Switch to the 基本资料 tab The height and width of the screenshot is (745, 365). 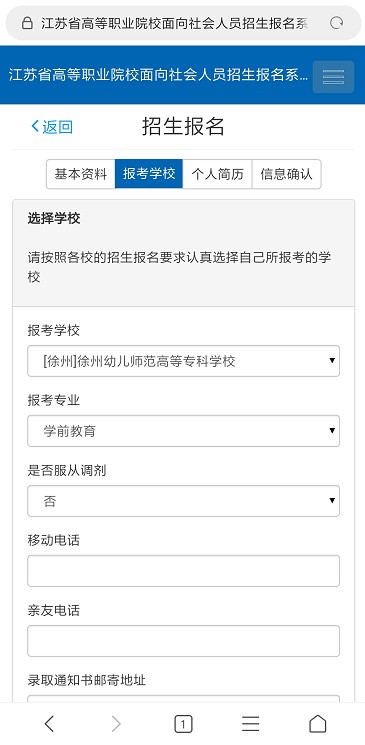[81, 174]
